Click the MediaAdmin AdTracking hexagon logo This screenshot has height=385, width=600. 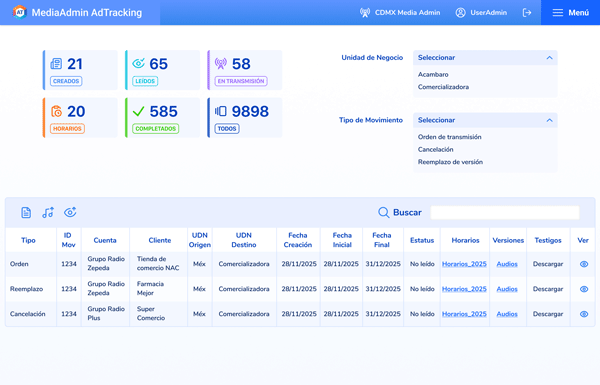pos(19,12)
